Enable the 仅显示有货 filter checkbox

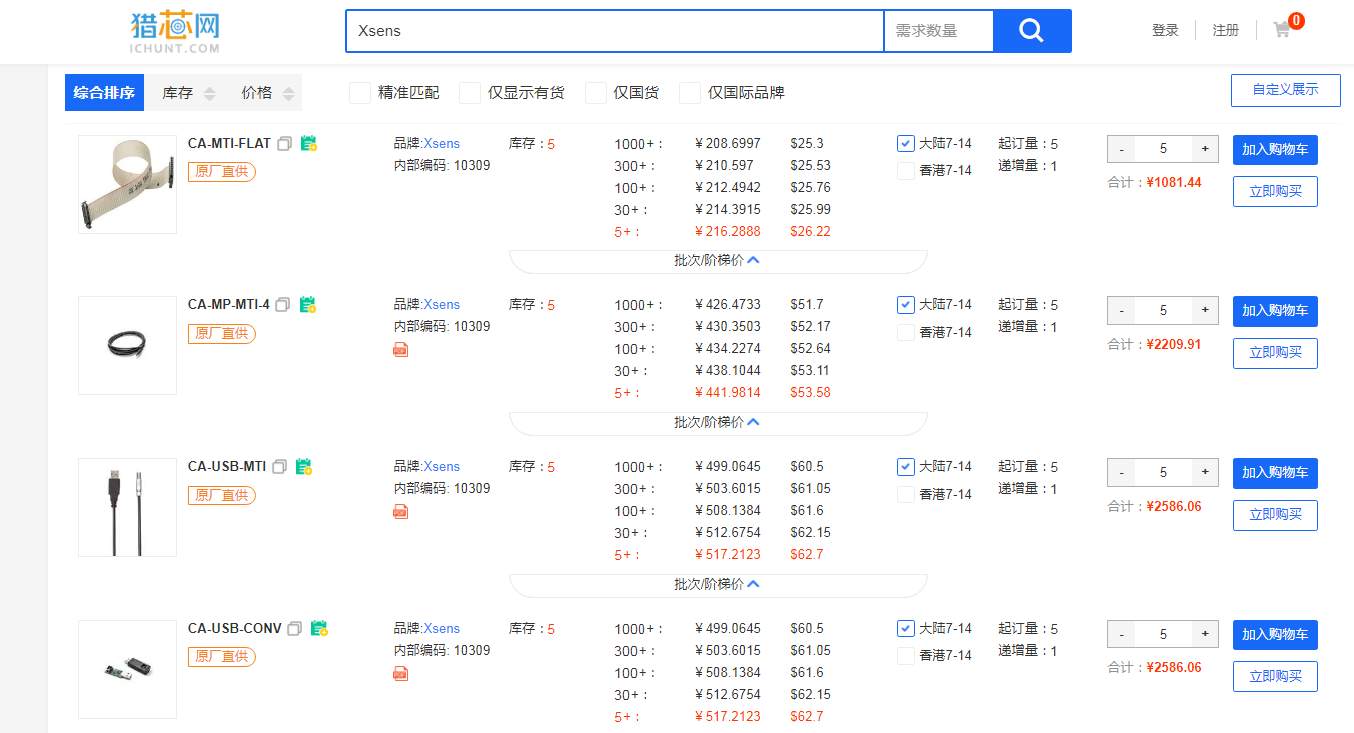coord(470,93)
